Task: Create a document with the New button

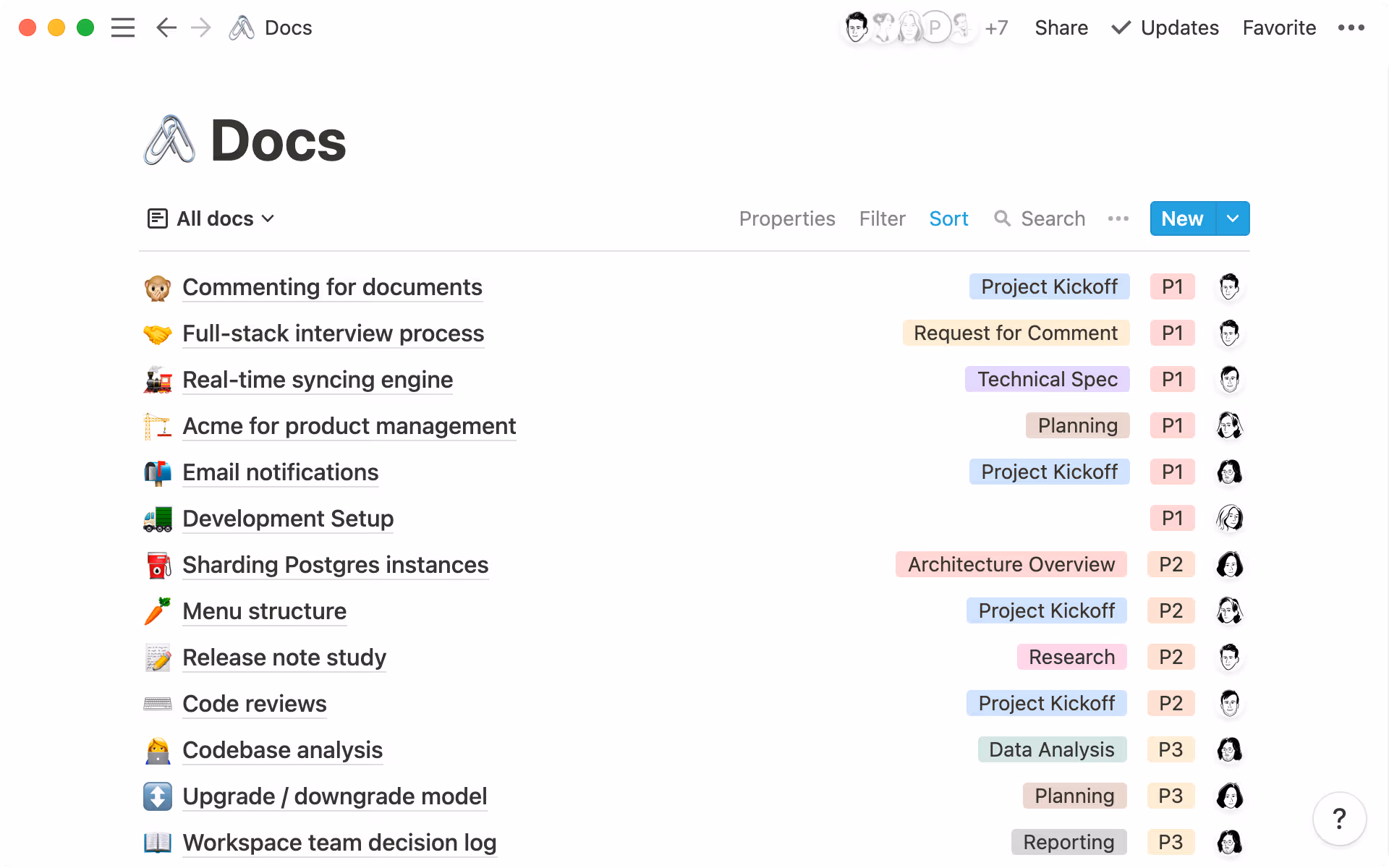Action: coord(1181,218)
